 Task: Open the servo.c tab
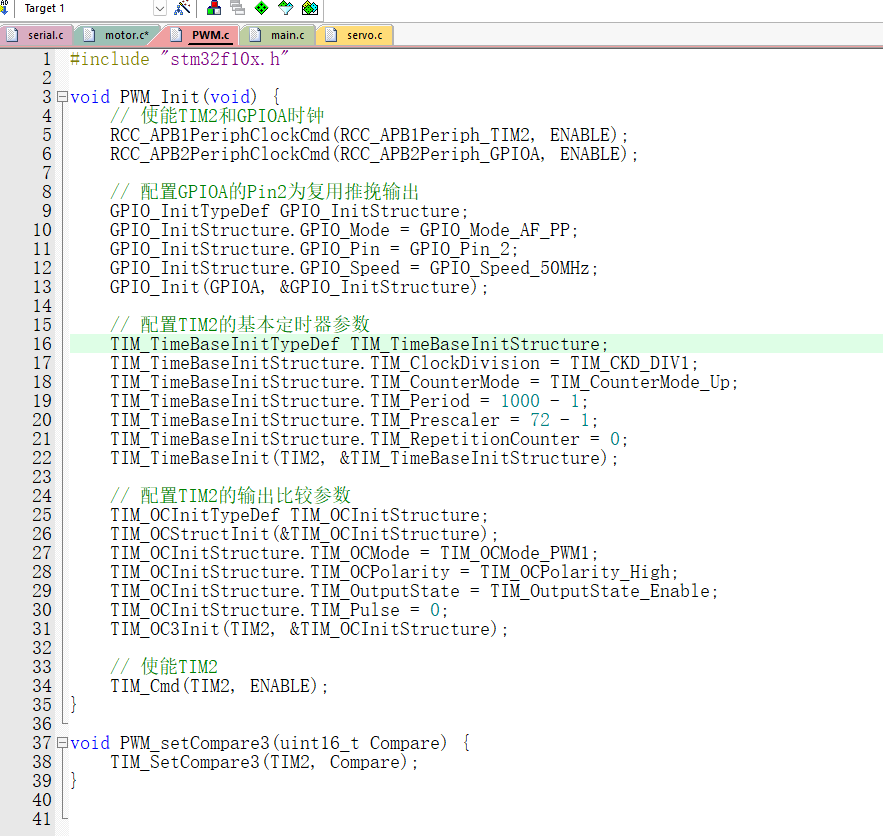pos(355,35)
